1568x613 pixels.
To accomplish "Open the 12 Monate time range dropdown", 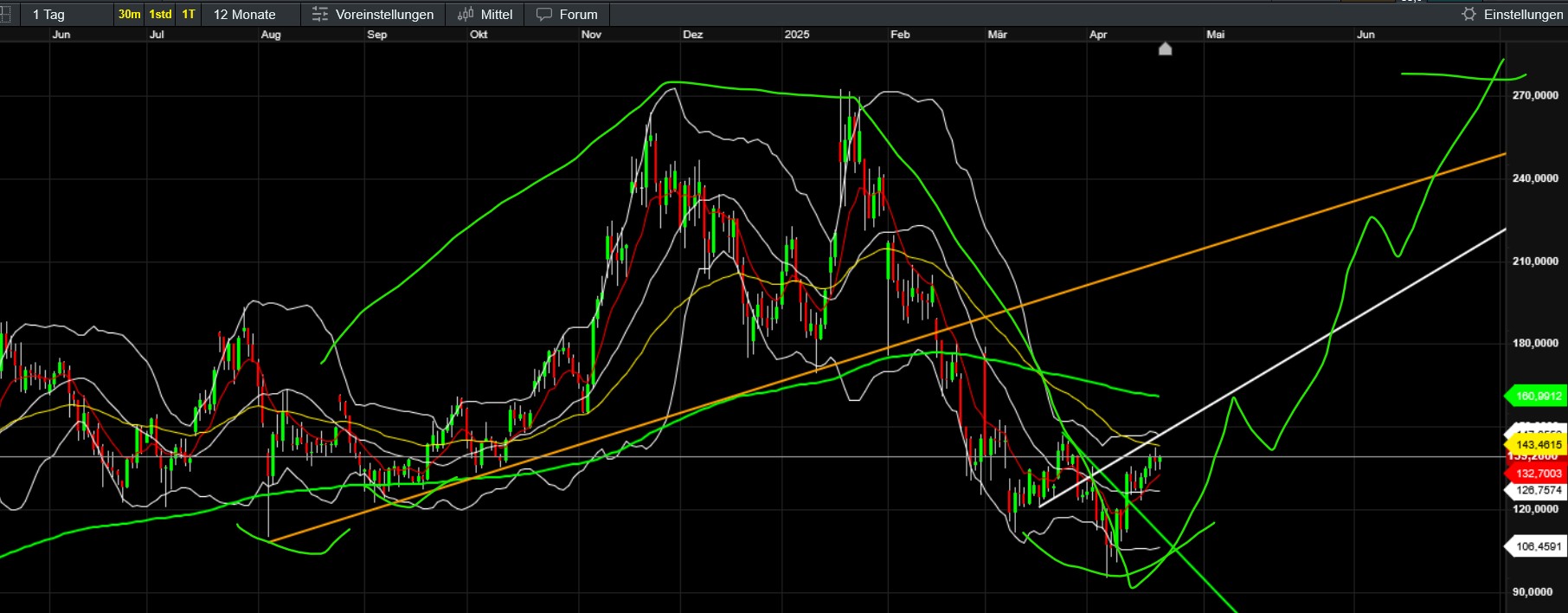I will (x=244, y=15).
